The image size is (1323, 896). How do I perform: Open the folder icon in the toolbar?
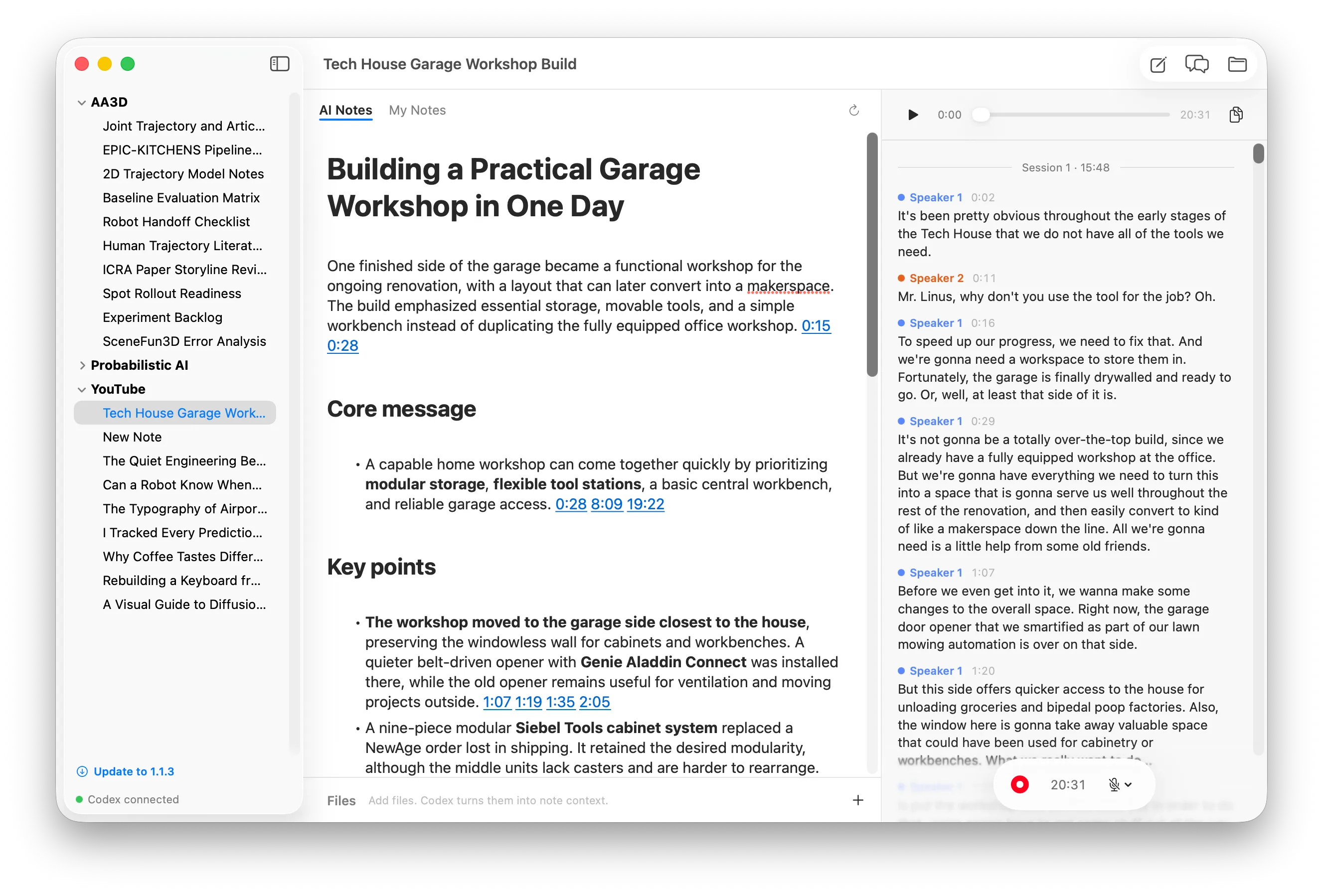point(1237,64)
